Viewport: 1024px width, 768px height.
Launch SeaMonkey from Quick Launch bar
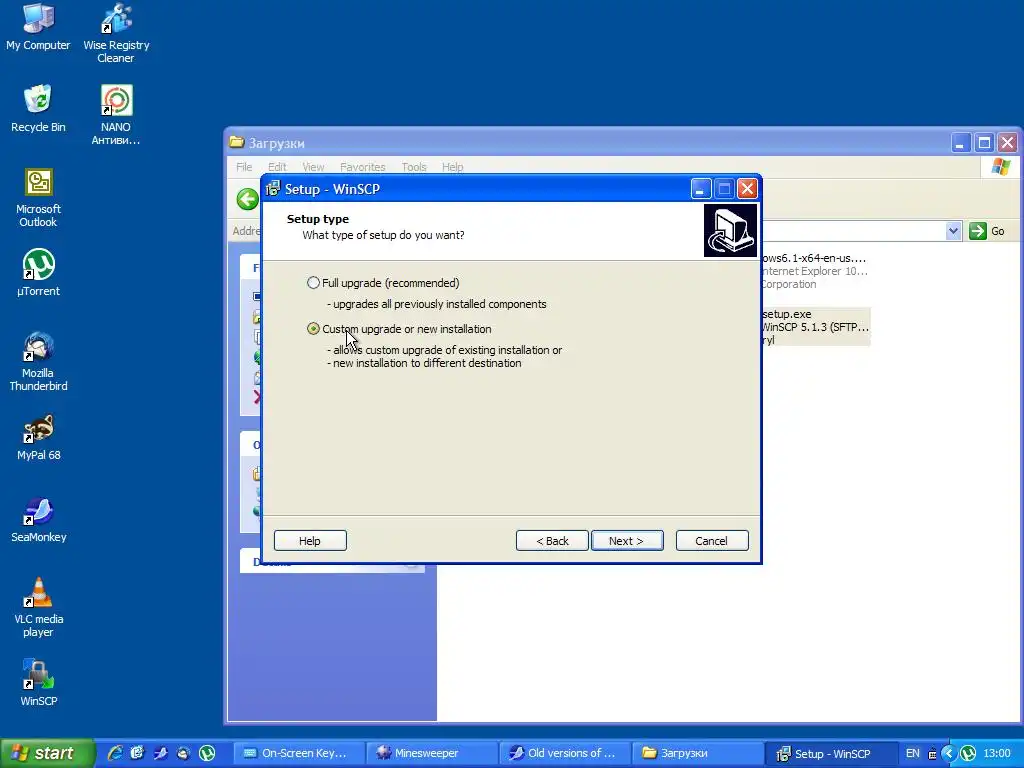[161, 753]
